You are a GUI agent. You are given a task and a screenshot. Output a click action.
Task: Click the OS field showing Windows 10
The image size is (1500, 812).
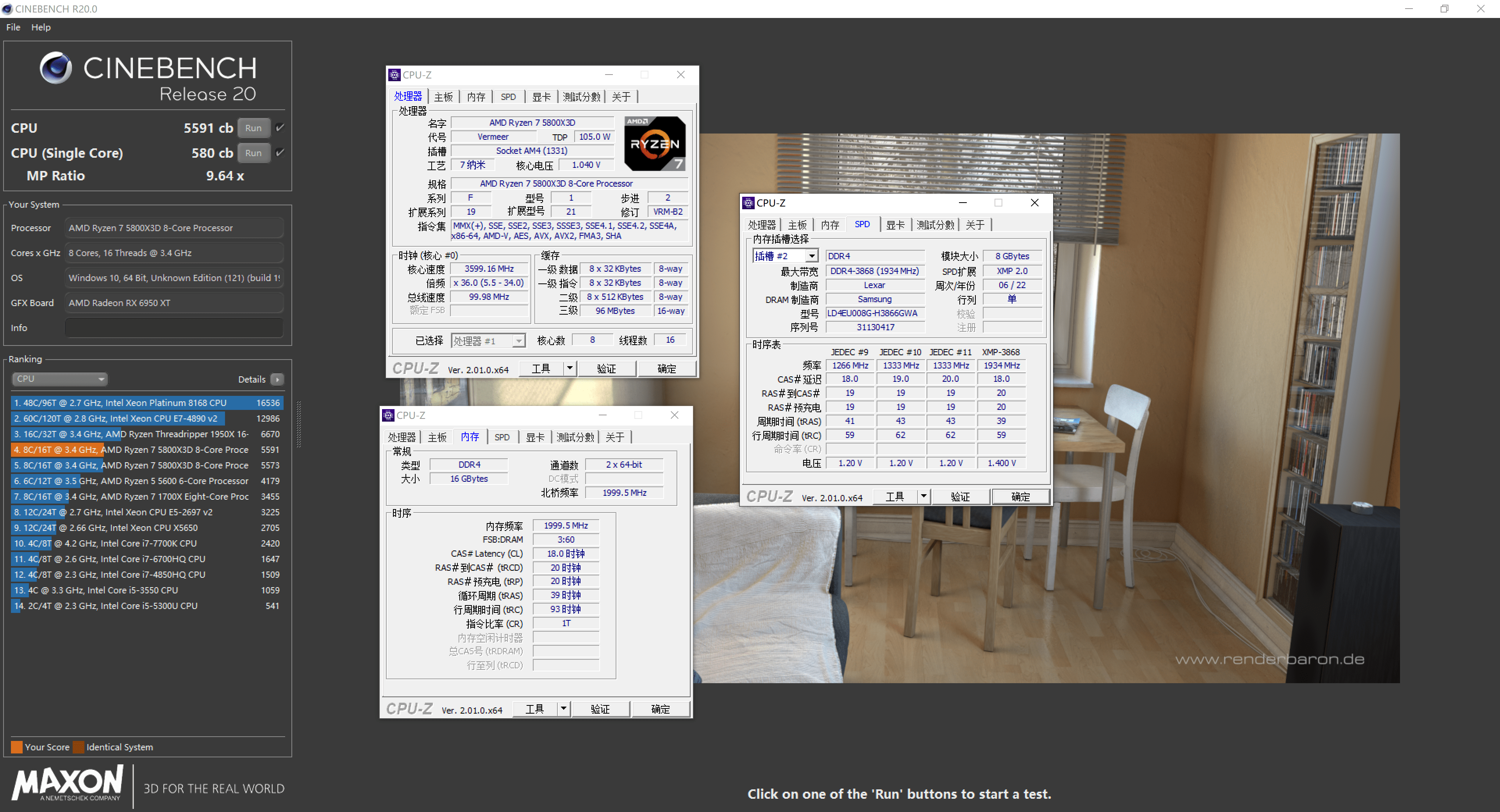(174, 278)
